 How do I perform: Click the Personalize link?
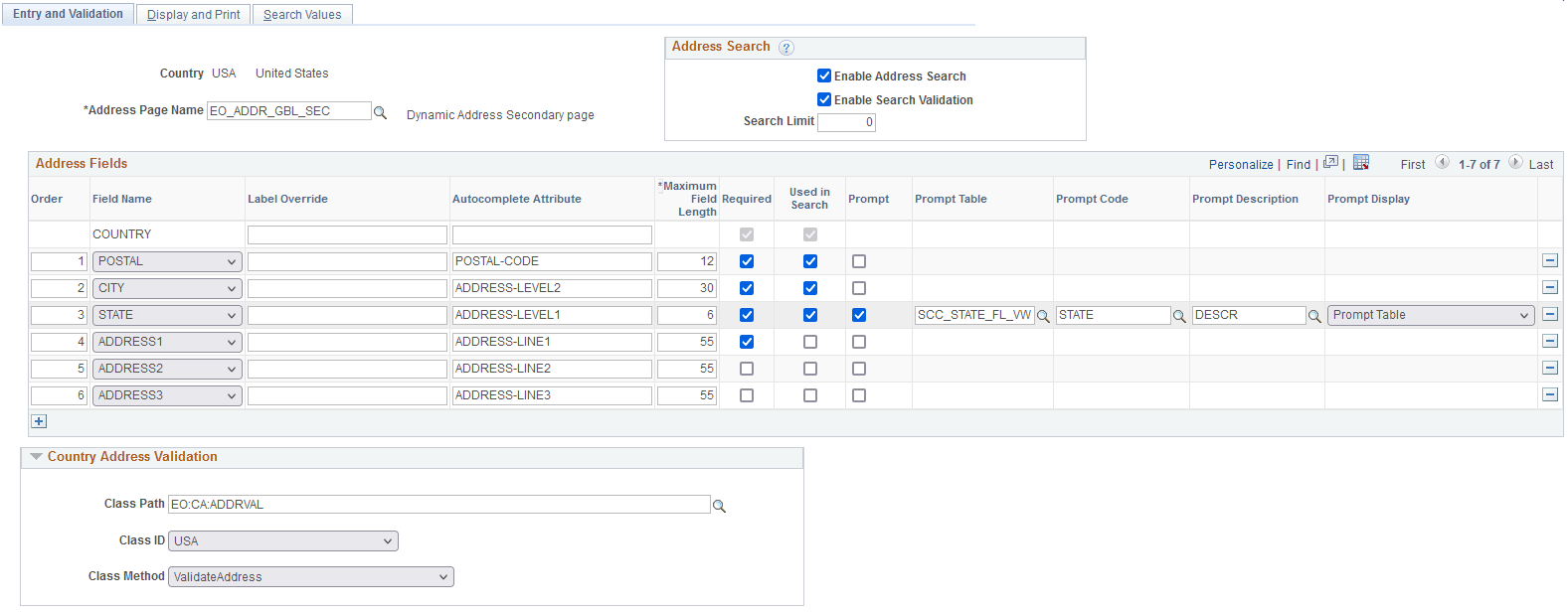(x=1241, y=165)
